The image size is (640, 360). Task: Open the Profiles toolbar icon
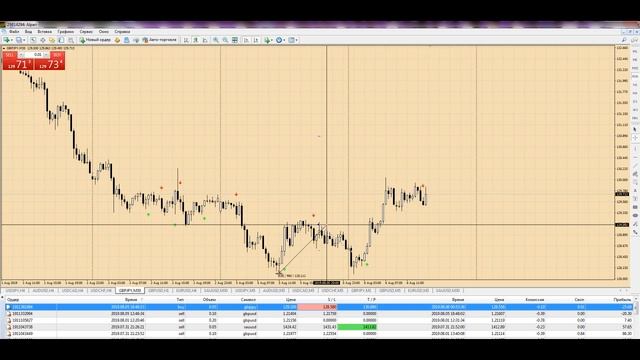(x=19, y=40)
